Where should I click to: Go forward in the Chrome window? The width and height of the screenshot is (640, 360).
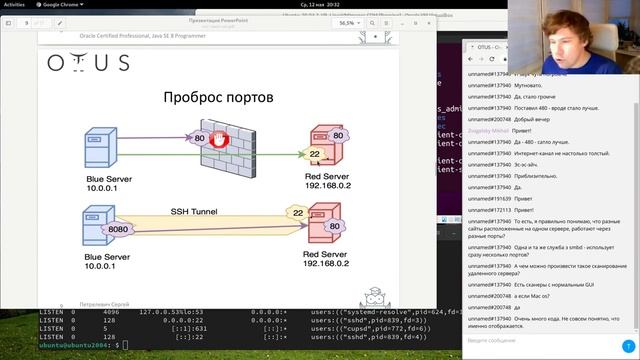click(x=481, y=59)
